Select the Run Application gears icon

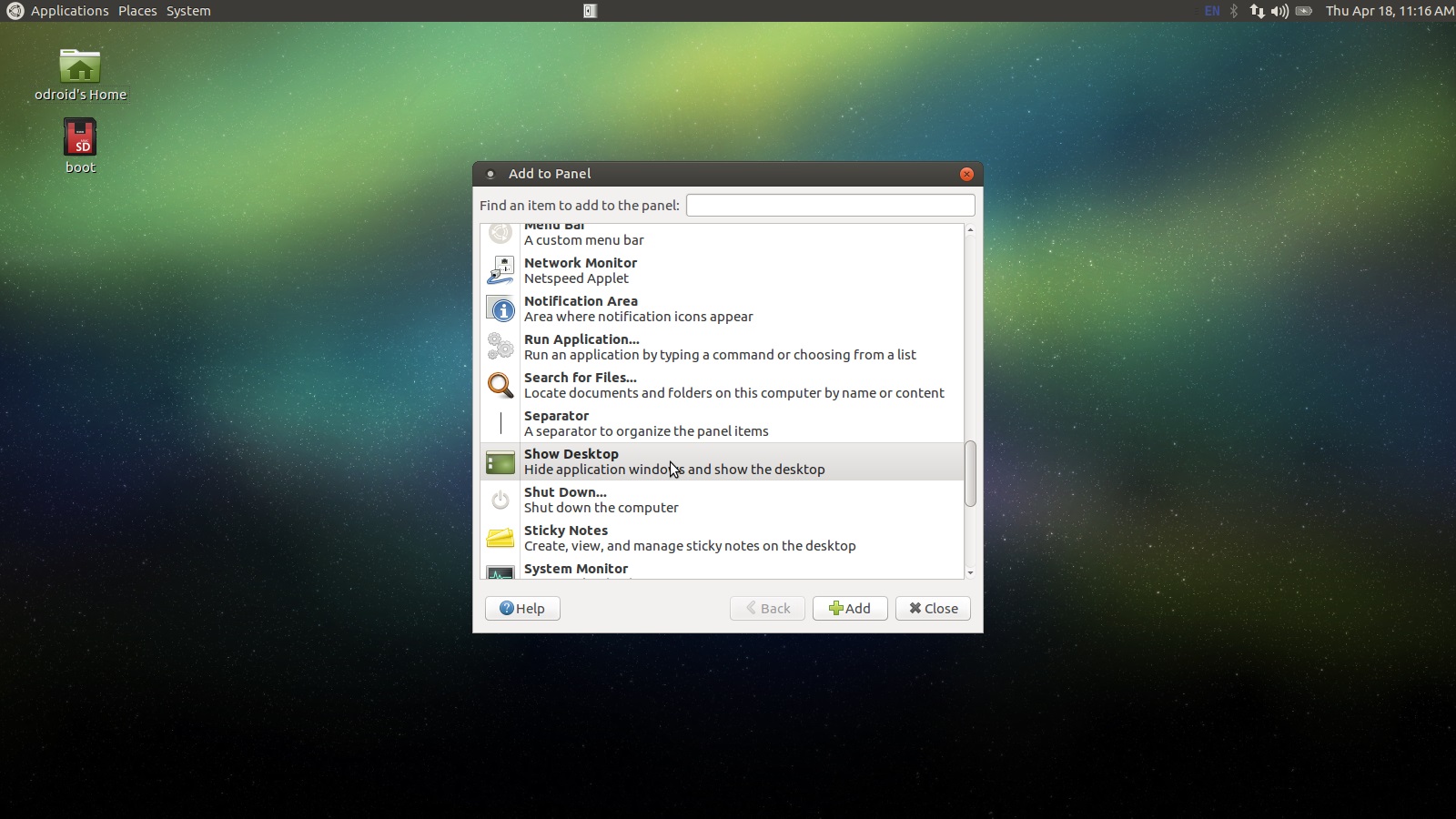tap(500, 347)
